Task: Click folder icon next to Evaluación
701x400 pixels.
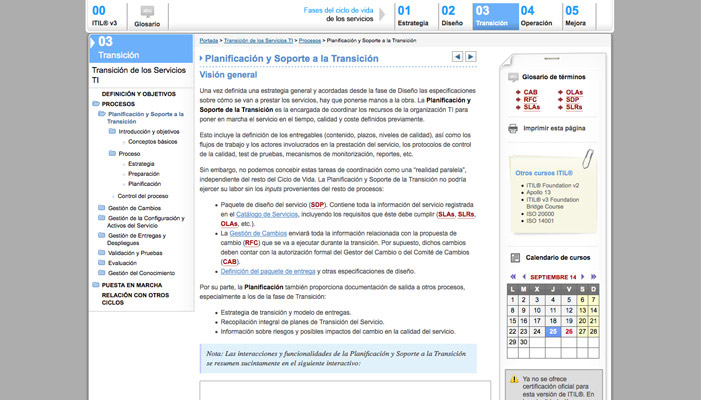Action: [101, 262]
